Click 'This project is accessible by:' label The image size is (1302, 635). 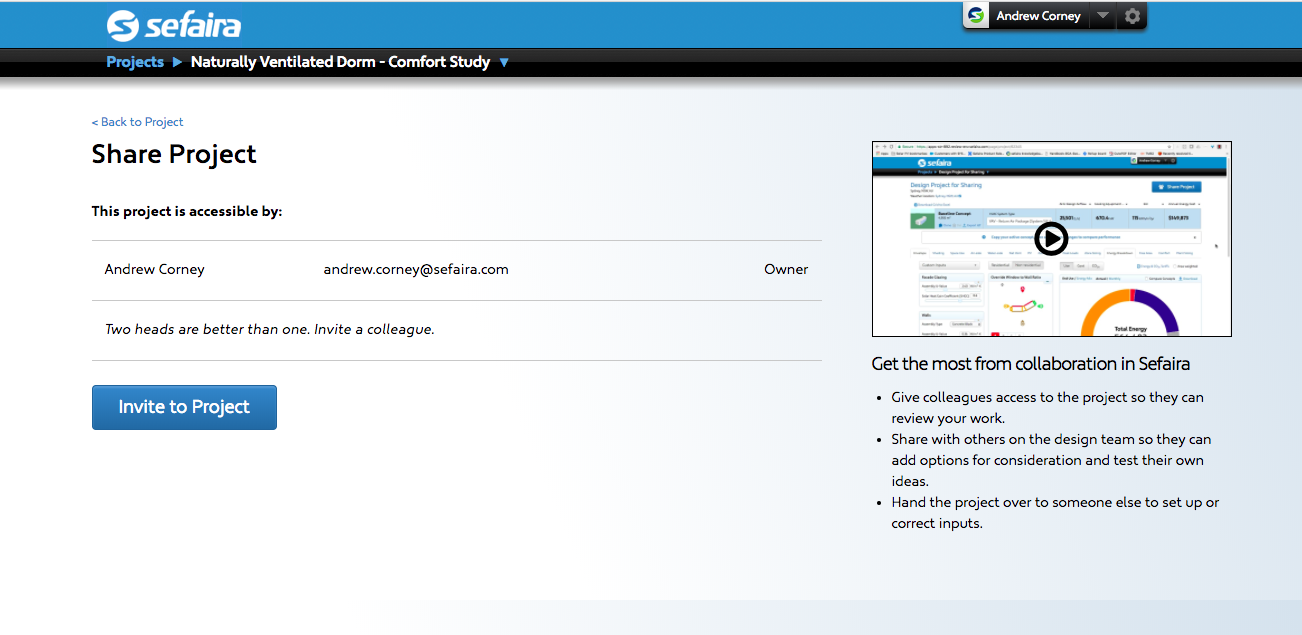(x=187, y=212)
